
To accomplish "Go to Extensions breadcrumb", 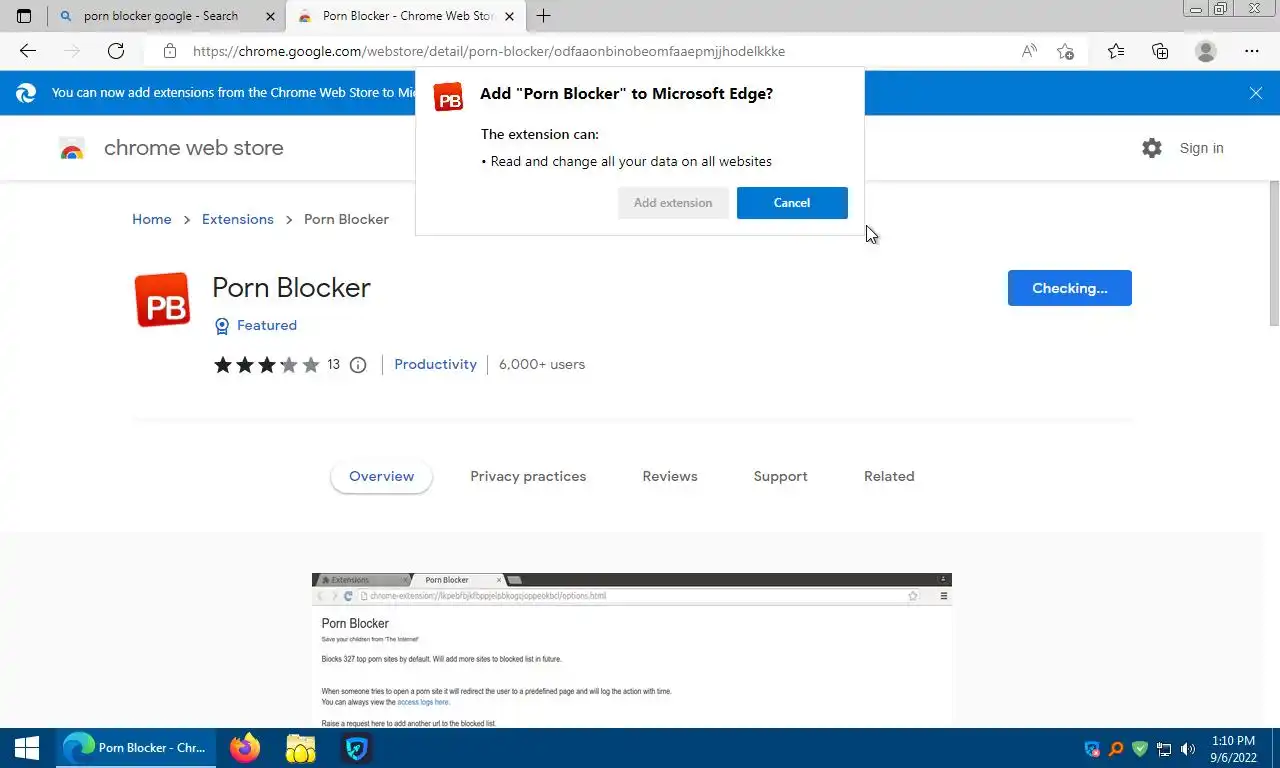I will (238, 219).
